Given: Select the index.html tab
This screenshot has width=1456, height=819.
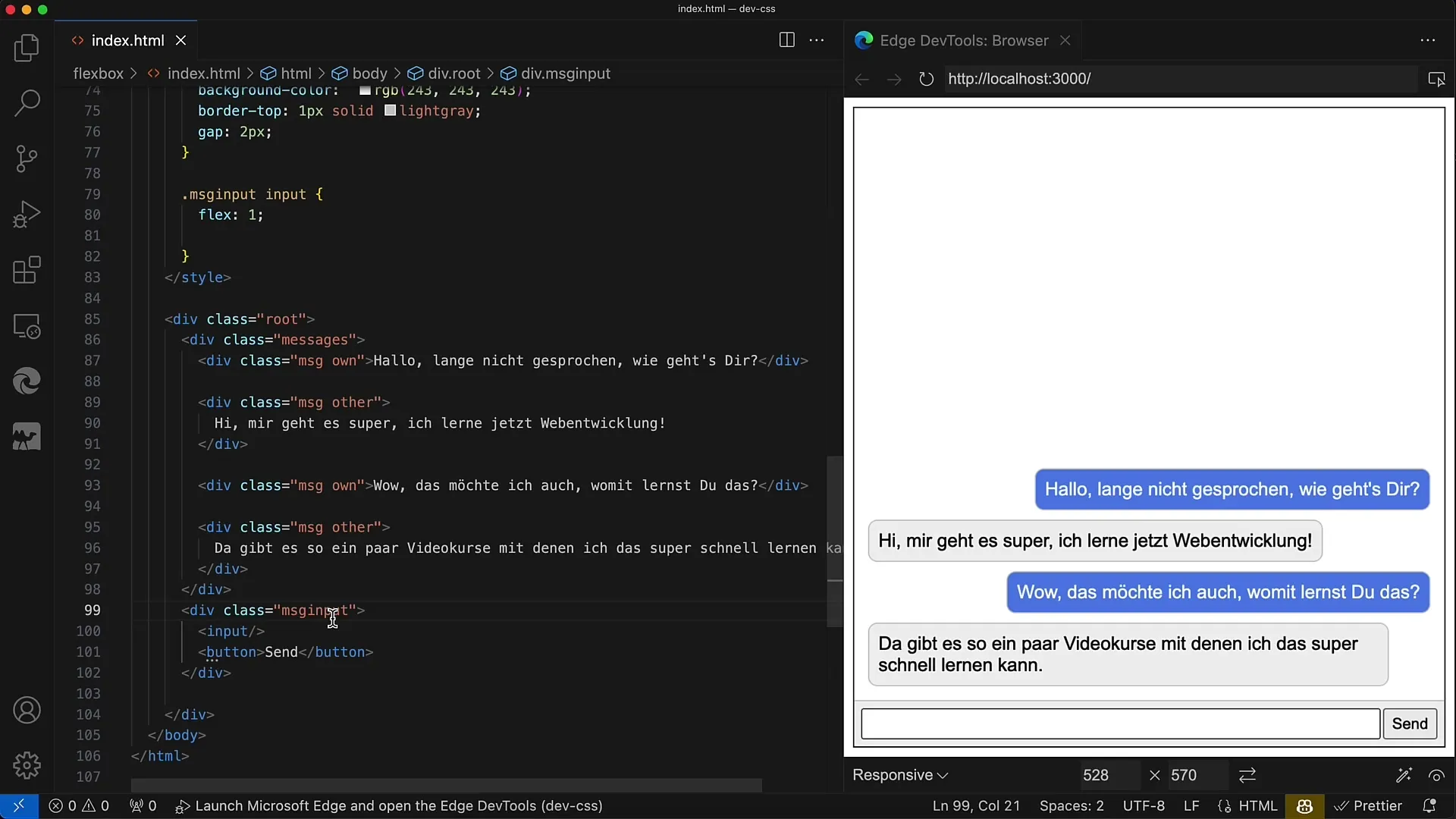Looking at the screenshot, I should pyautogui.click(x=127, y=40).
